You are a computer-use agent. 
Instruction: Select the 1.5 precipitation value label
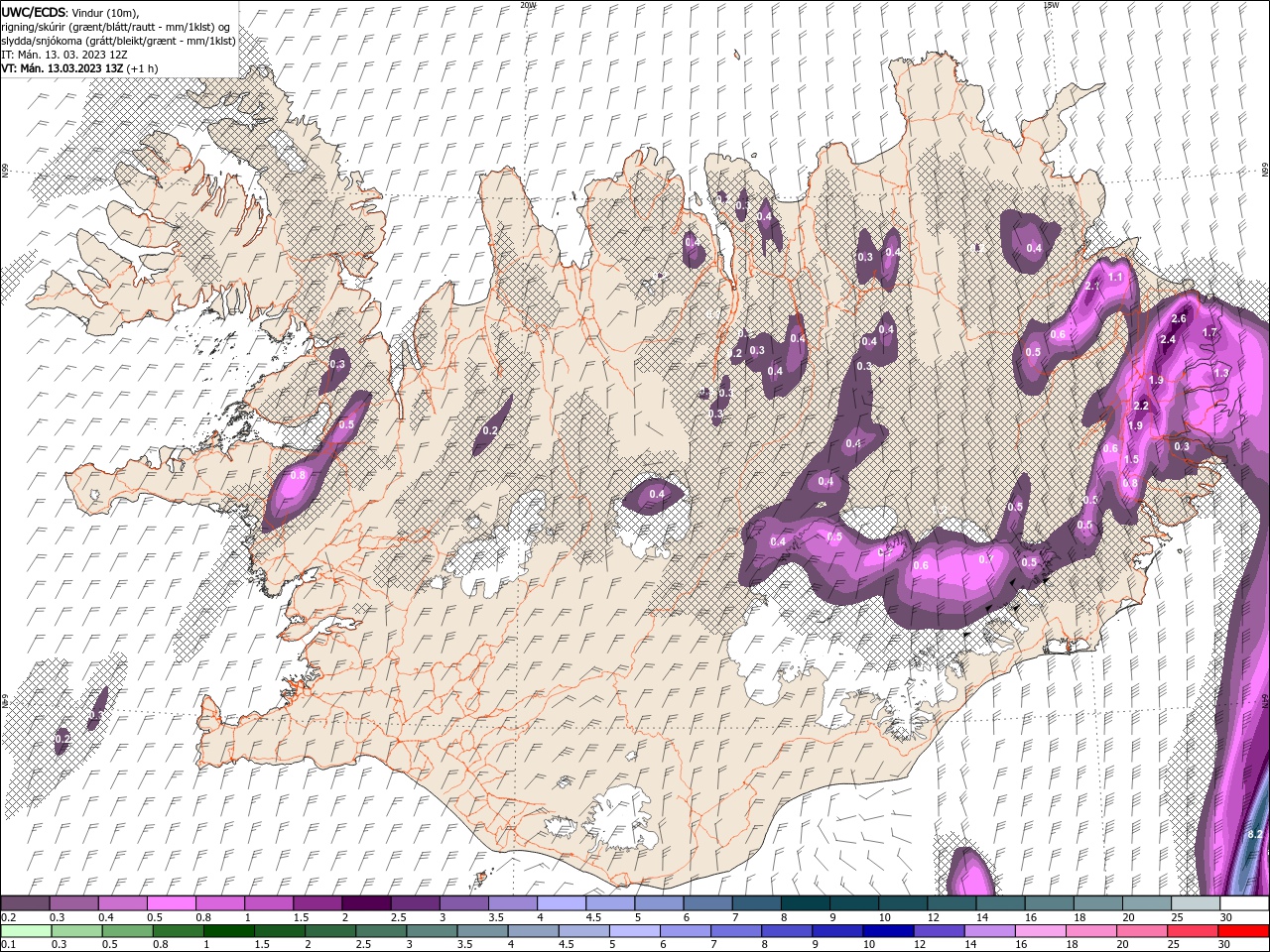coord(1131,460)
